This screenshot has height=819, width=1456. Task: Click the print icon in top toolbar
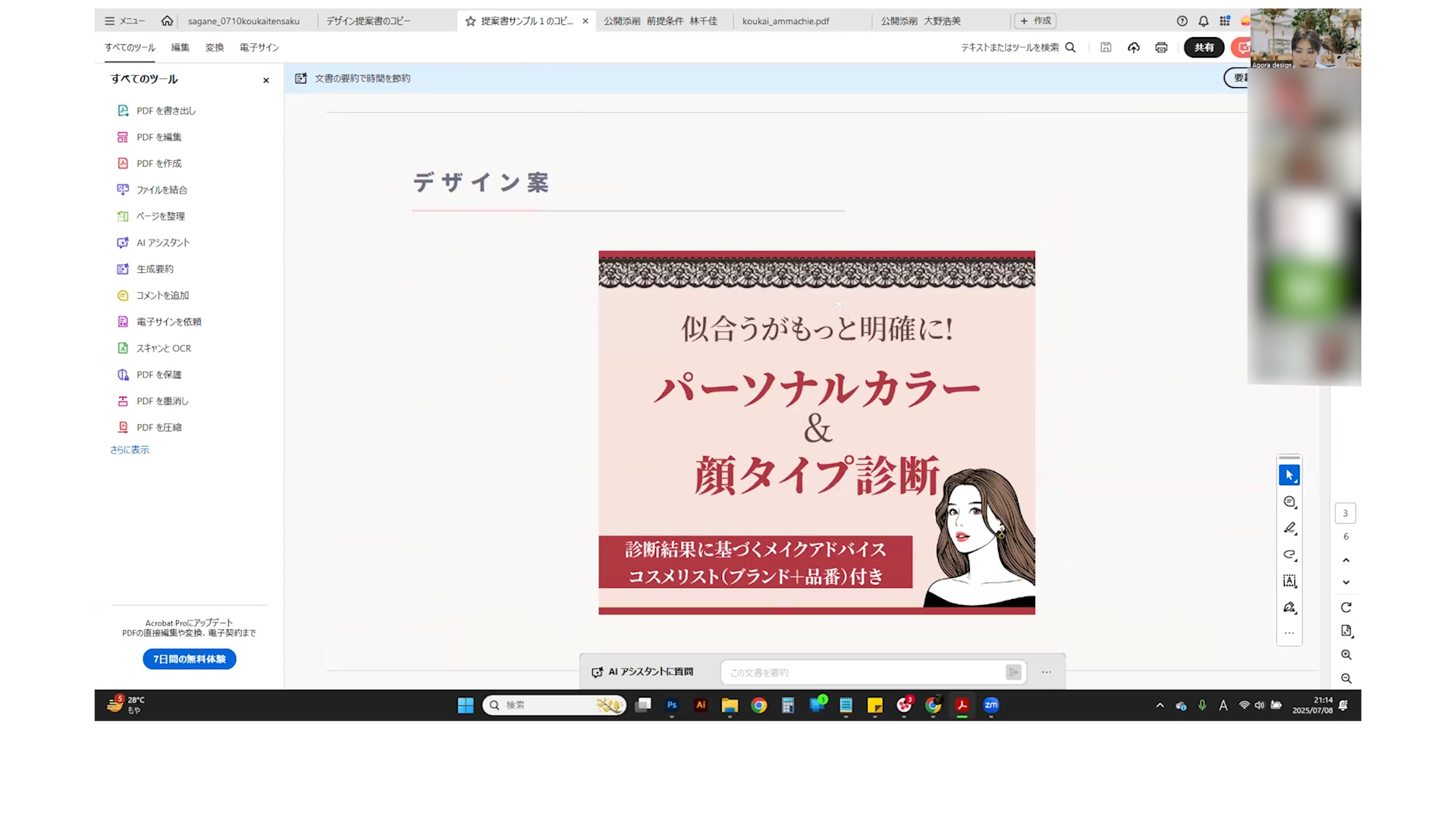(x=1161, y=48)
